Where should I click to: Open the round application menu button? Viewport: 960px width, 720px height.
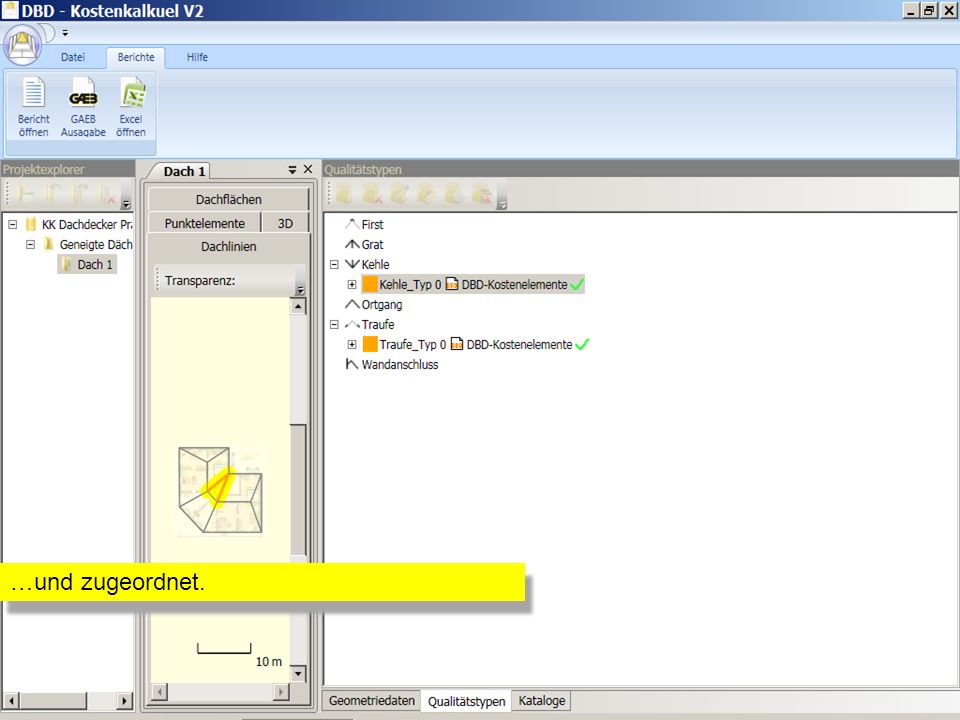[23, 45]
